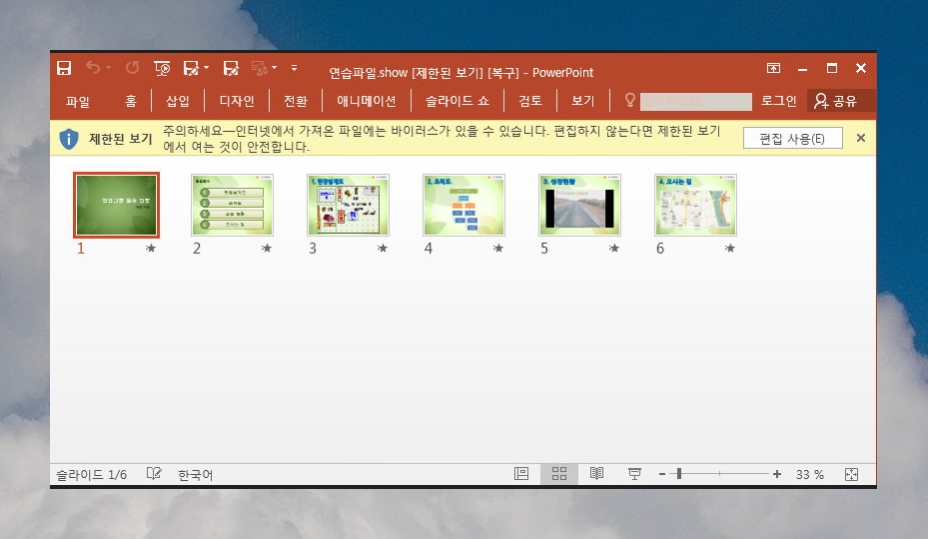Switch to Reading view icon
928x539 pixels.
tap(597, 474)
